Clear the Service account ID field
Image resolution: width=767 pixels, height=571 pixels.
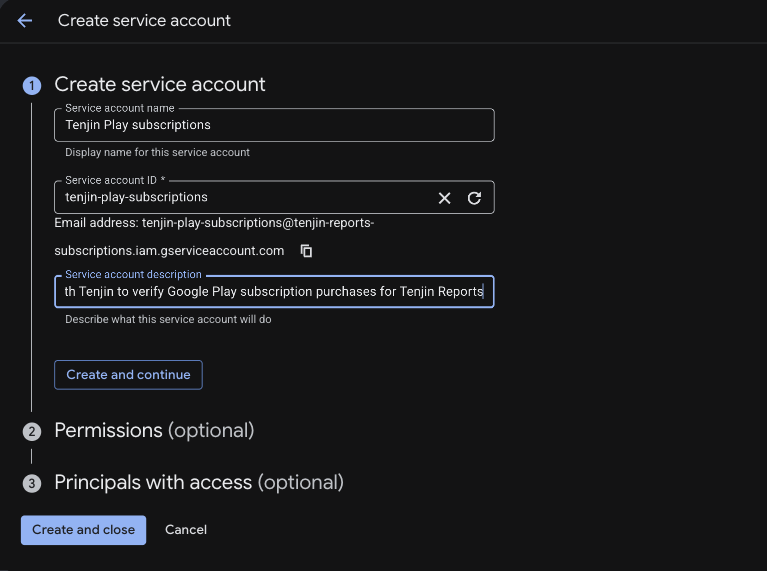444,198
